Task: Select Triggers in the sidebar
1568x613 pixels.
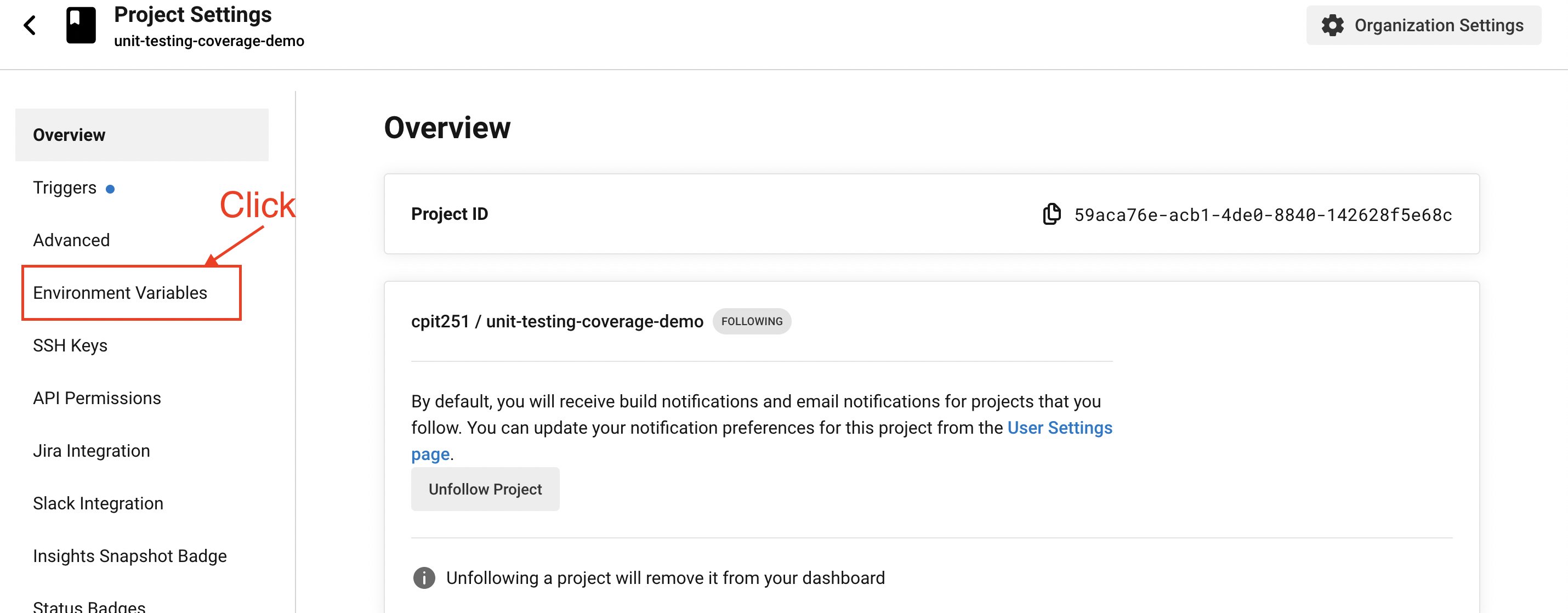Action: (64, 188)
